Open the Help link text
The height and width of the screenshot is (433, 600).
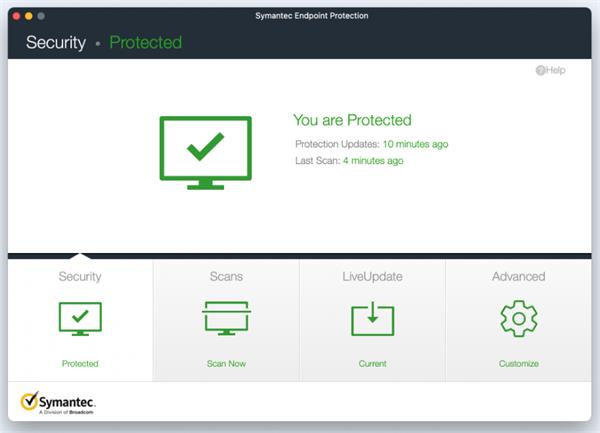point(556,70)
